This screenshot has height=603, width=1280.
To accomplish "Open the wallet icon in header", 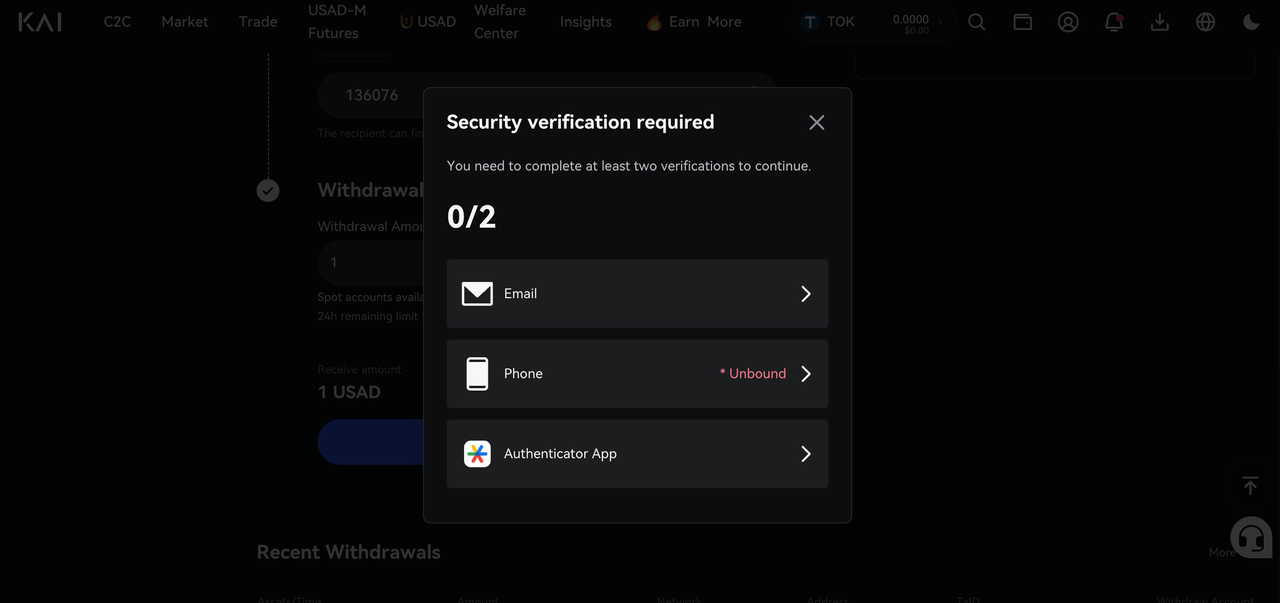I will (x=1022, y=22).
